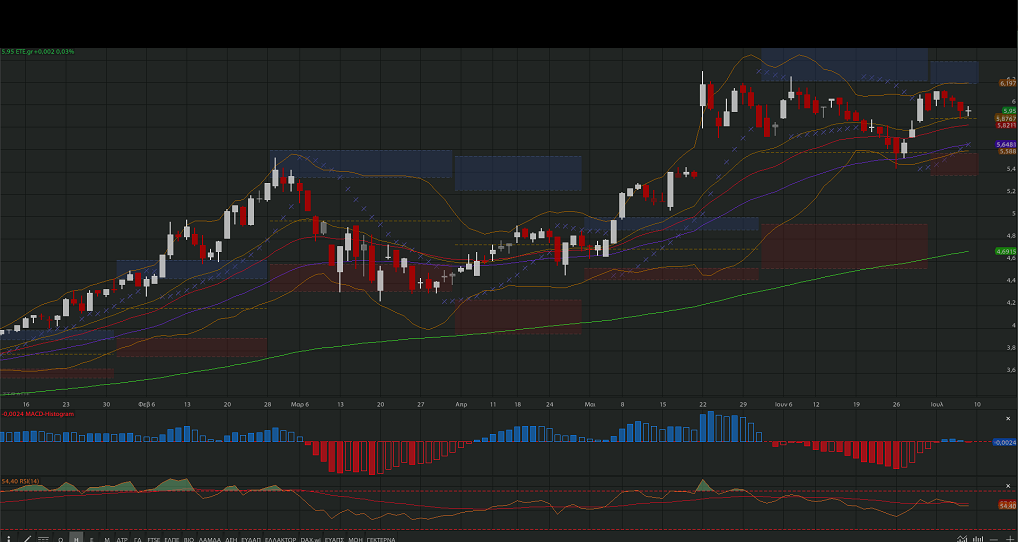Screen dimensions: 1018x542
Task: Click the Μαρ 6 date on time axis
Action: click(299, 404)
